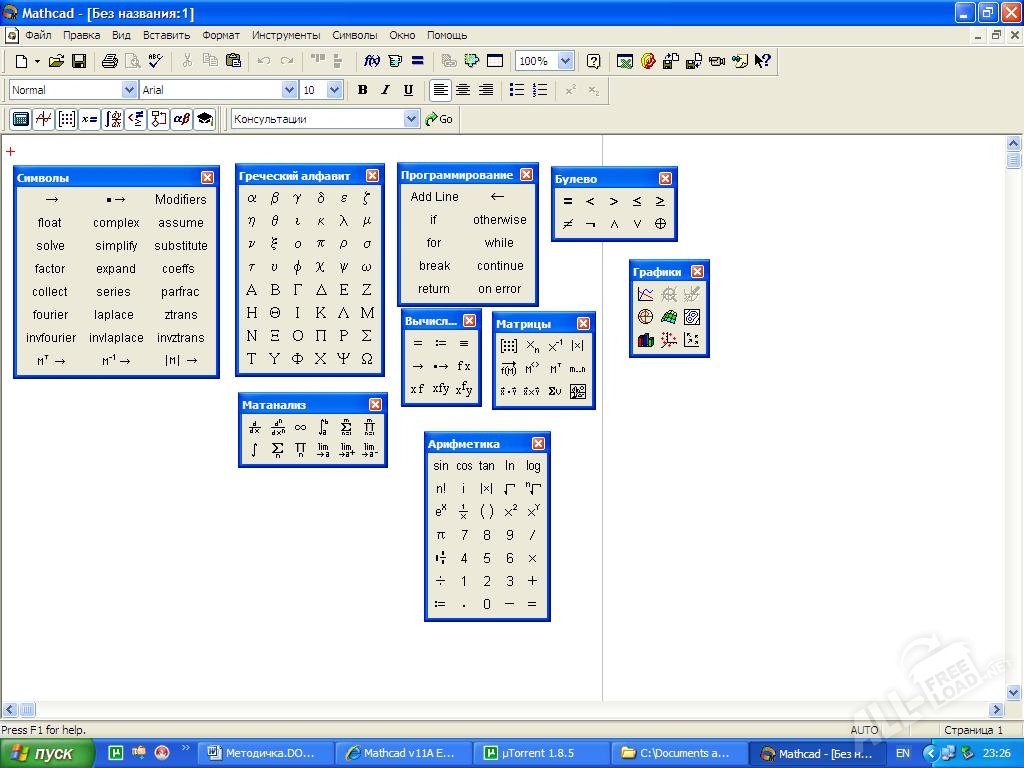Click the Save diskette icon
This screenshot has width=1024, height=768.
pyautogui.click(x=79, y=61)
